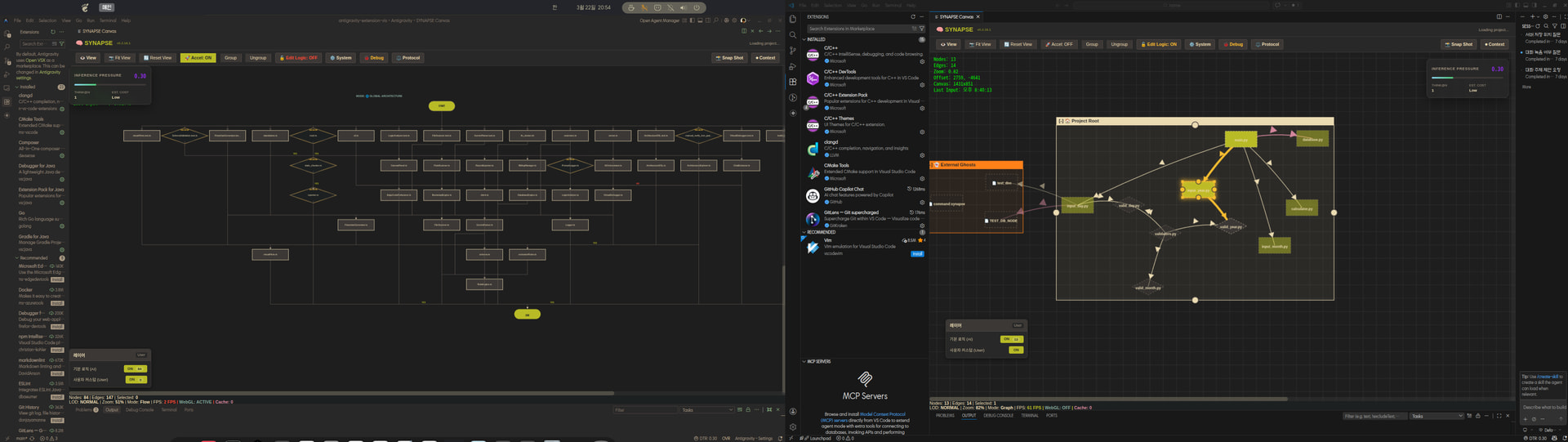This screenshot has height=442, width=1568.
Task: Click filter icon in Extensions marketplace search
Action: [x=922, y=29]
